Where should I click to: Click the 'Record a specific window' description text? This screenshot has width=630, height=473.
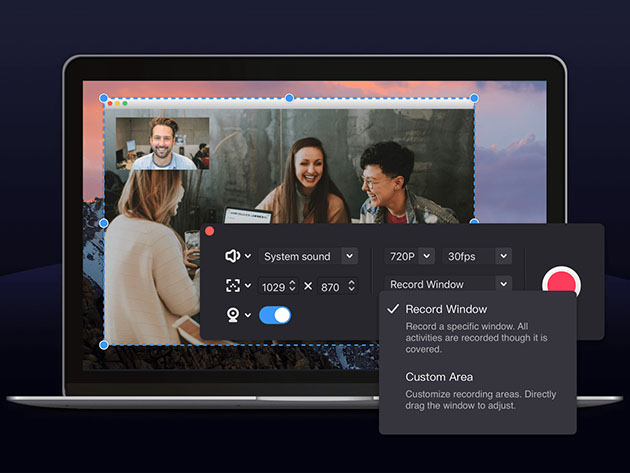pyautogui.click(x=476, y=338)
